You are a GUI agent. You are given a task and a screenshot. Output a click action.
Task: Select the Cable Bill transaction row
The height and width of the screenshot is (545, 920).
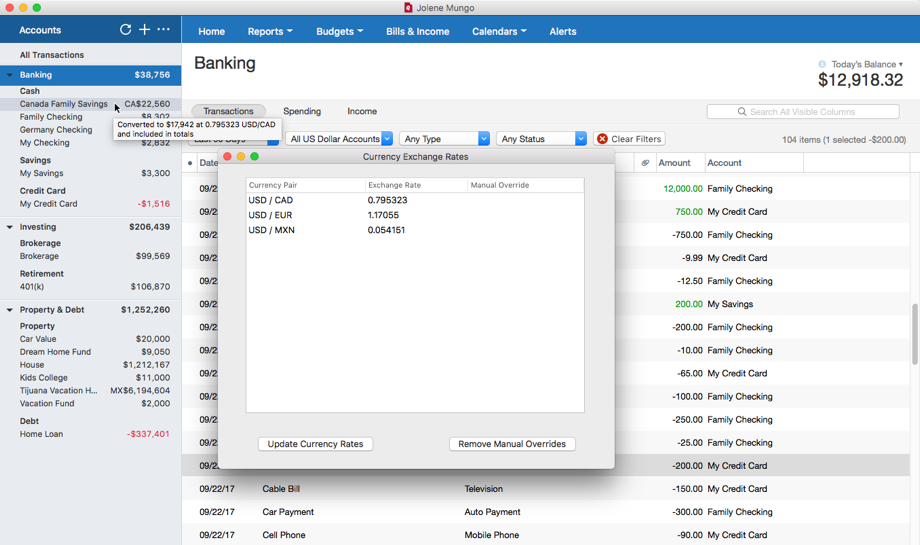(546, 489)
